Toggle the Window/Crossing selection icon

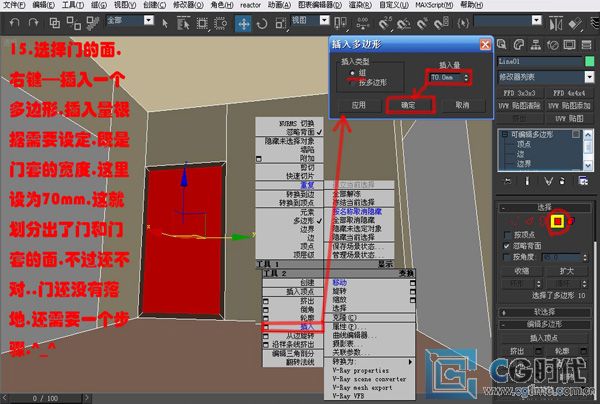click(220, 23)
